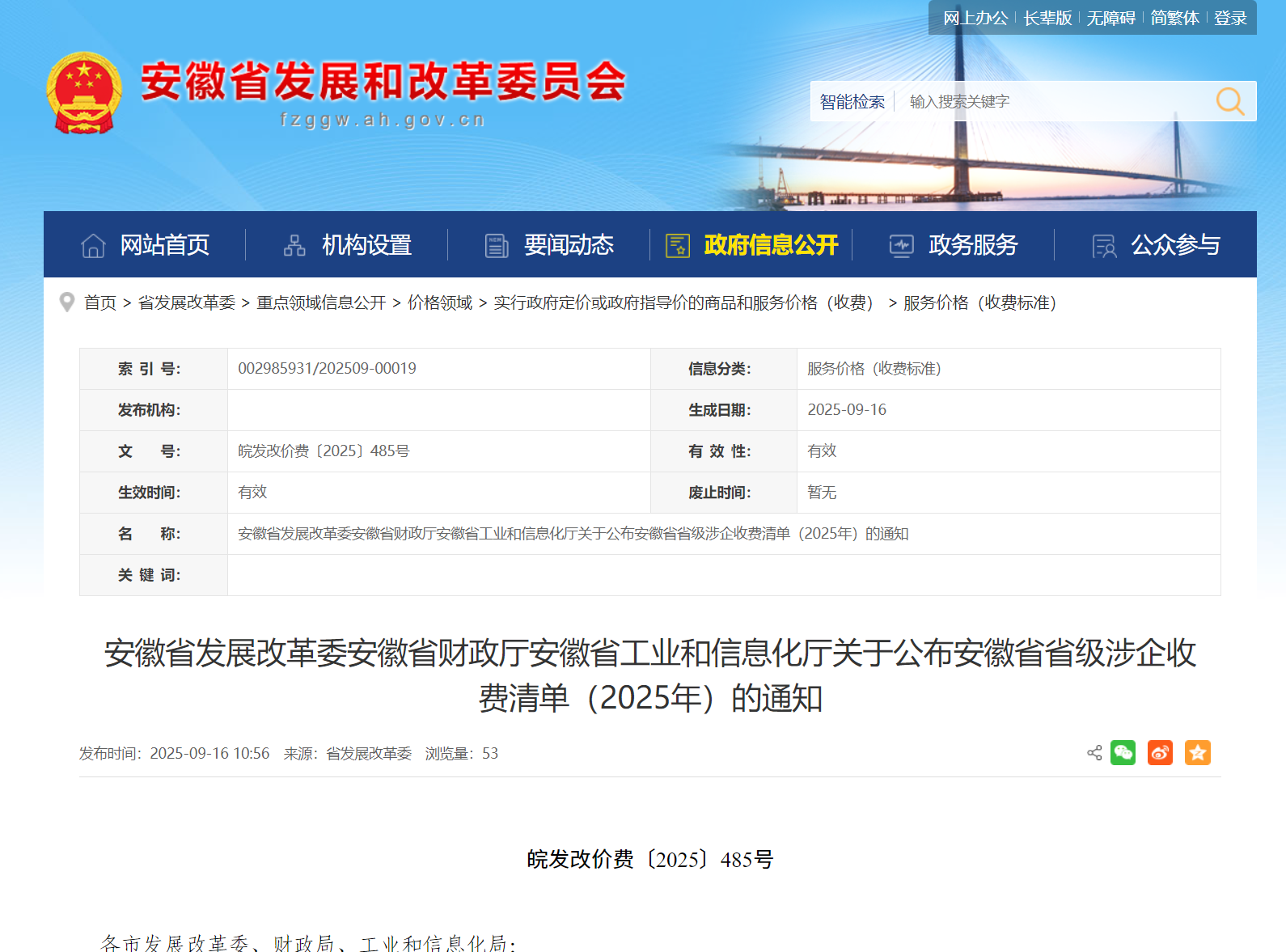Click document number 皖发改价费〔2025〕485号 in table

coord(324,451)
